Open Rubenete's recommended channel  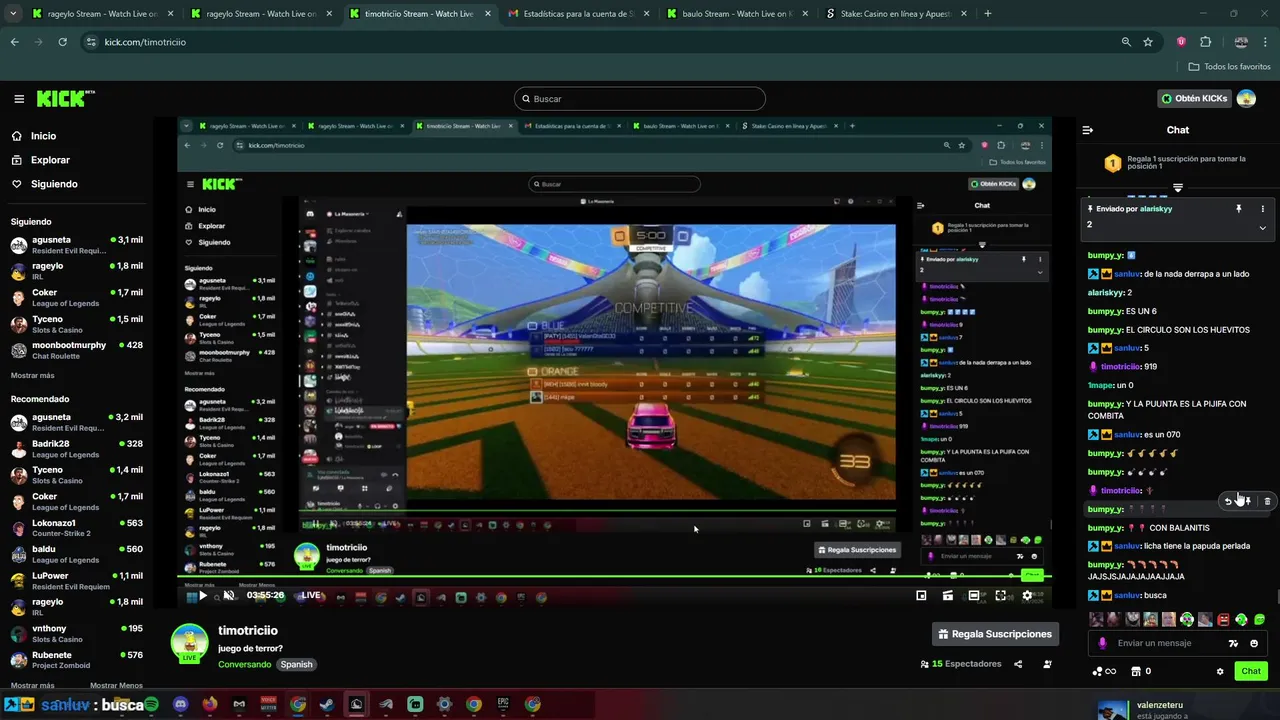tap(77, 660)
